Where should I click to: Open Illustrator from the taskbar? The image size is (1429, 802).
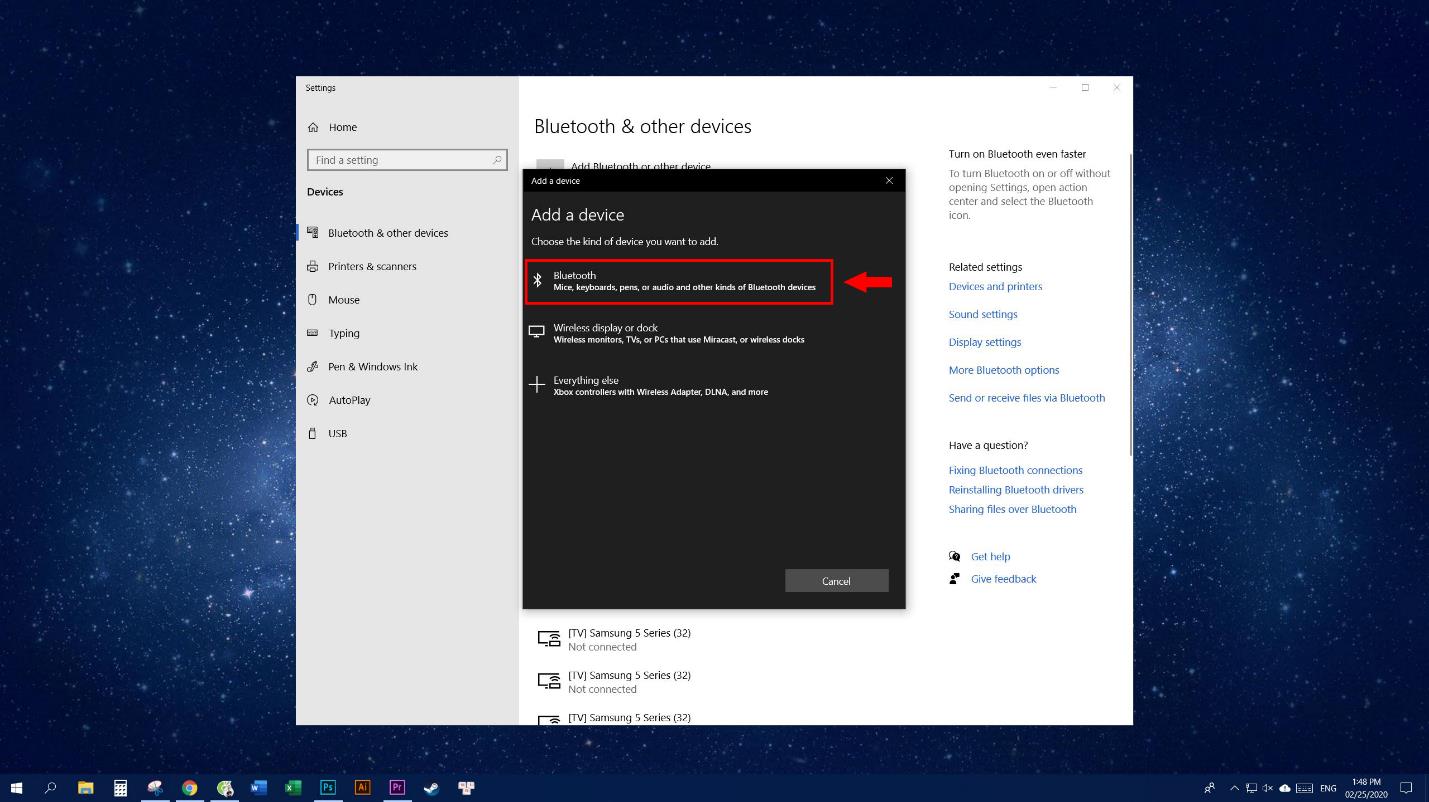362,788
